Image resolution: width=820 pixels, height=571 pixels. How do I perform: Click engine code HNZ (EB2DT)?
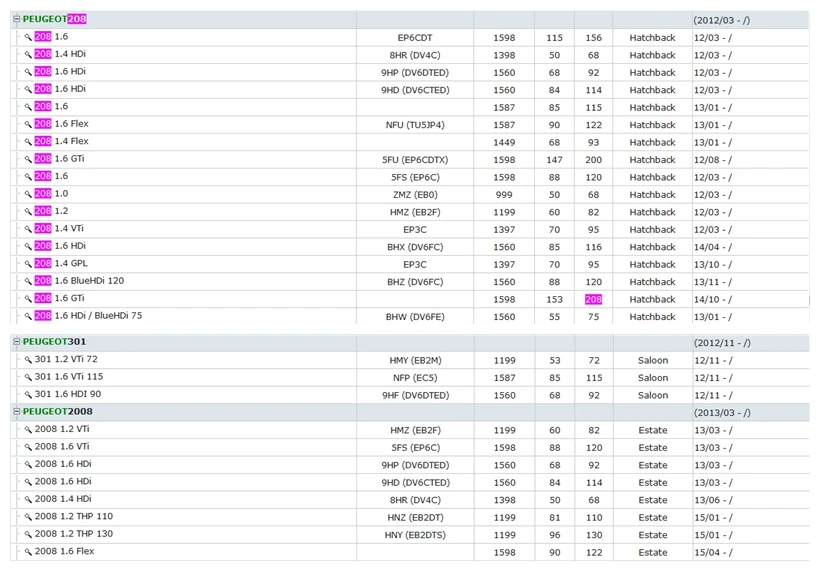(415, 517)
